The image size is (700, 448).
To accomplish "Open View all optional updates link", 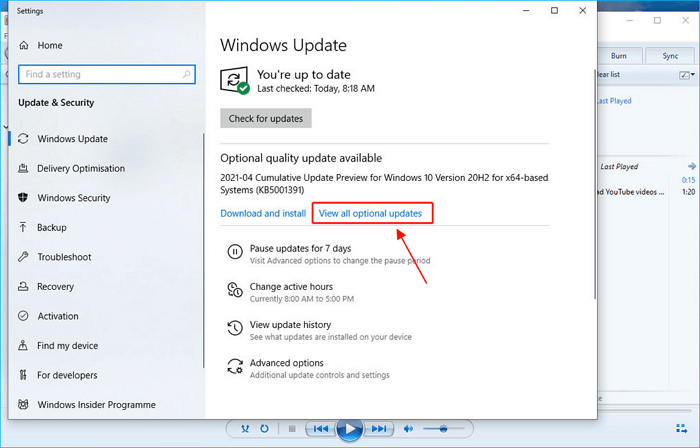I will coord(370,213).
